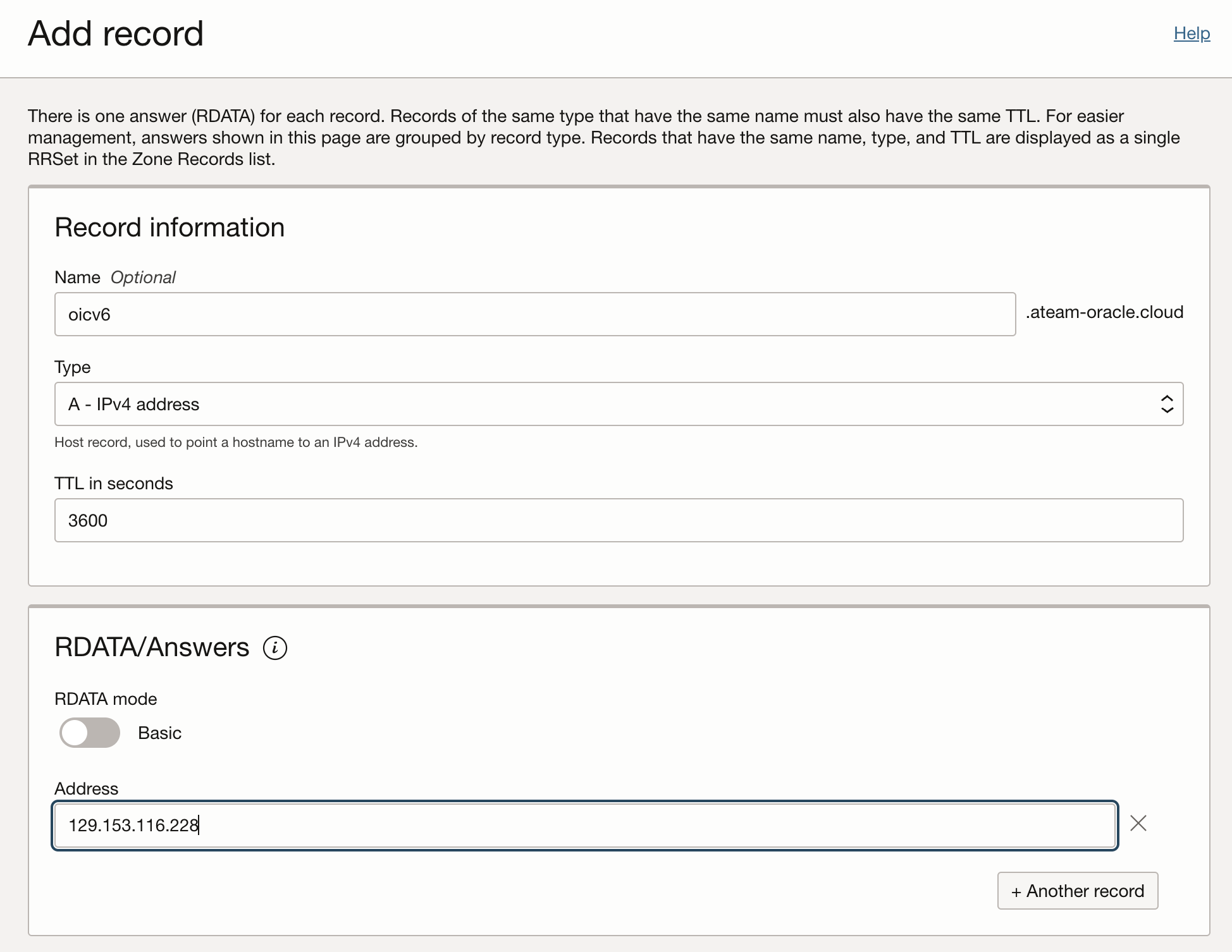Click the Address label above the IP field
Screen dimensions: 1232x952
click(87, 789)
